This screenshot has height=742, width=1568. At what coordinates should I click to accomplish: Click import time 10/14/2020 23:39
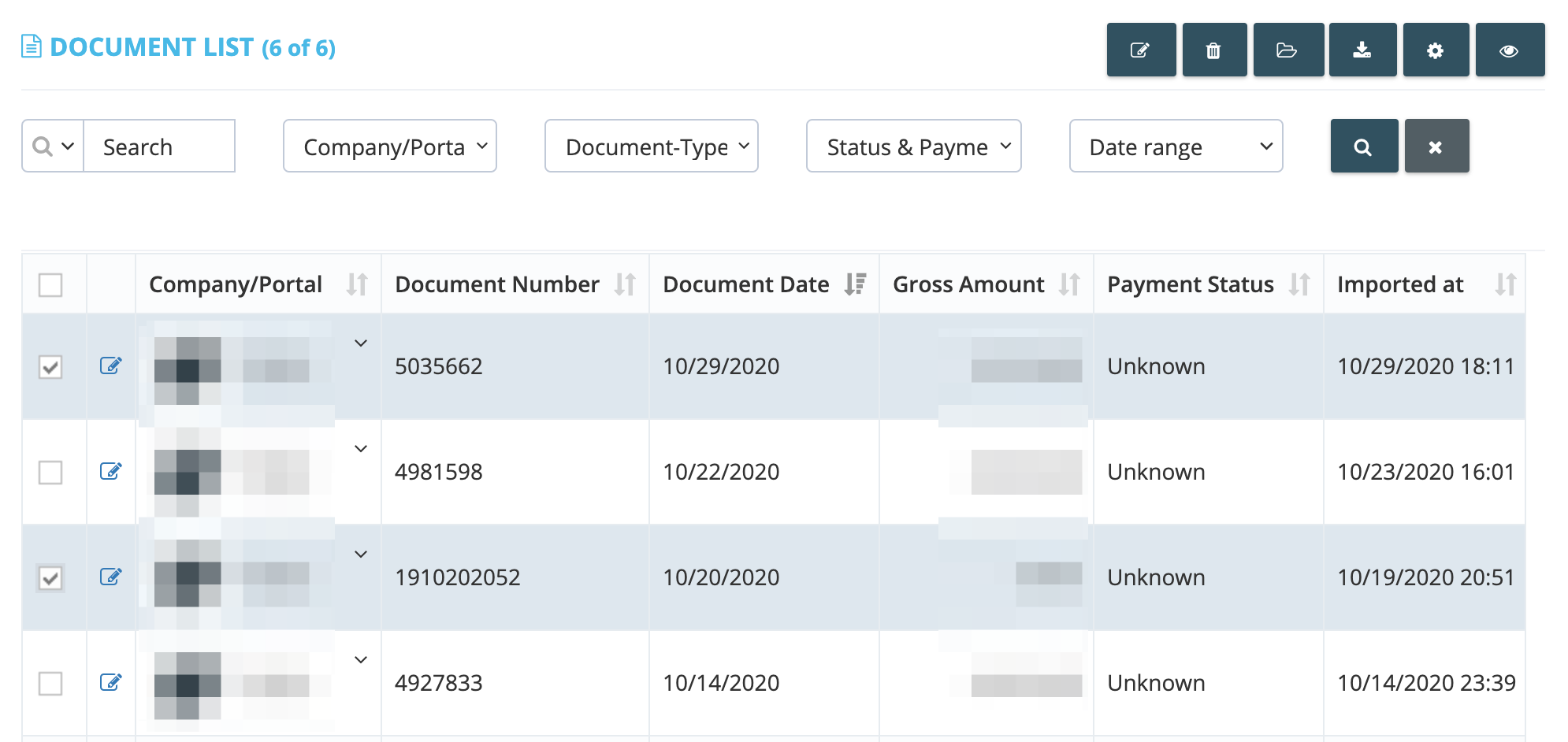point(1426,683)
